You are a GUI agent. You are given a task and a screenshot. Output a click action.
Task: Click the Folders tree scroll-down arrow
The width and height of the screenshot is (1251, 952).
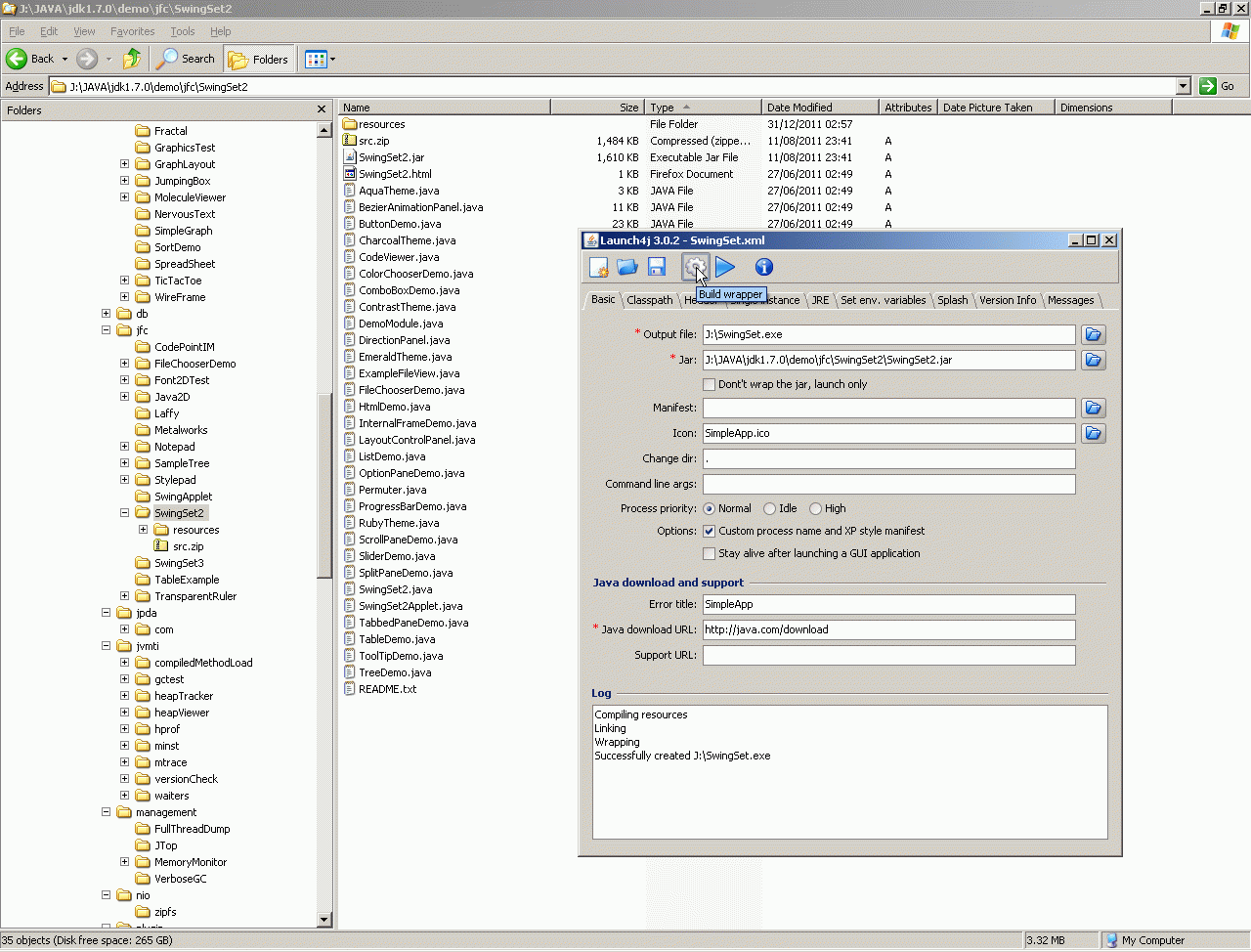coord(324,920)
